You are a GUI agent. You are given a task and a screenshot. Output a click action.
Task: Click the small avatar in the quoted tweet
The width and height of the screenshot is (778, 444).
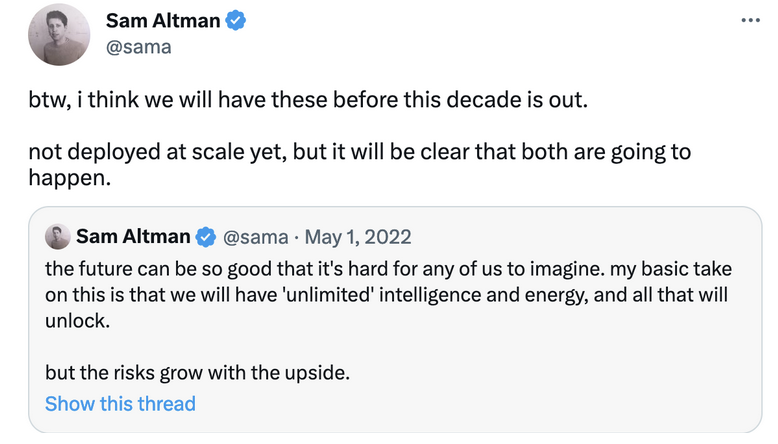coord(58,236)
